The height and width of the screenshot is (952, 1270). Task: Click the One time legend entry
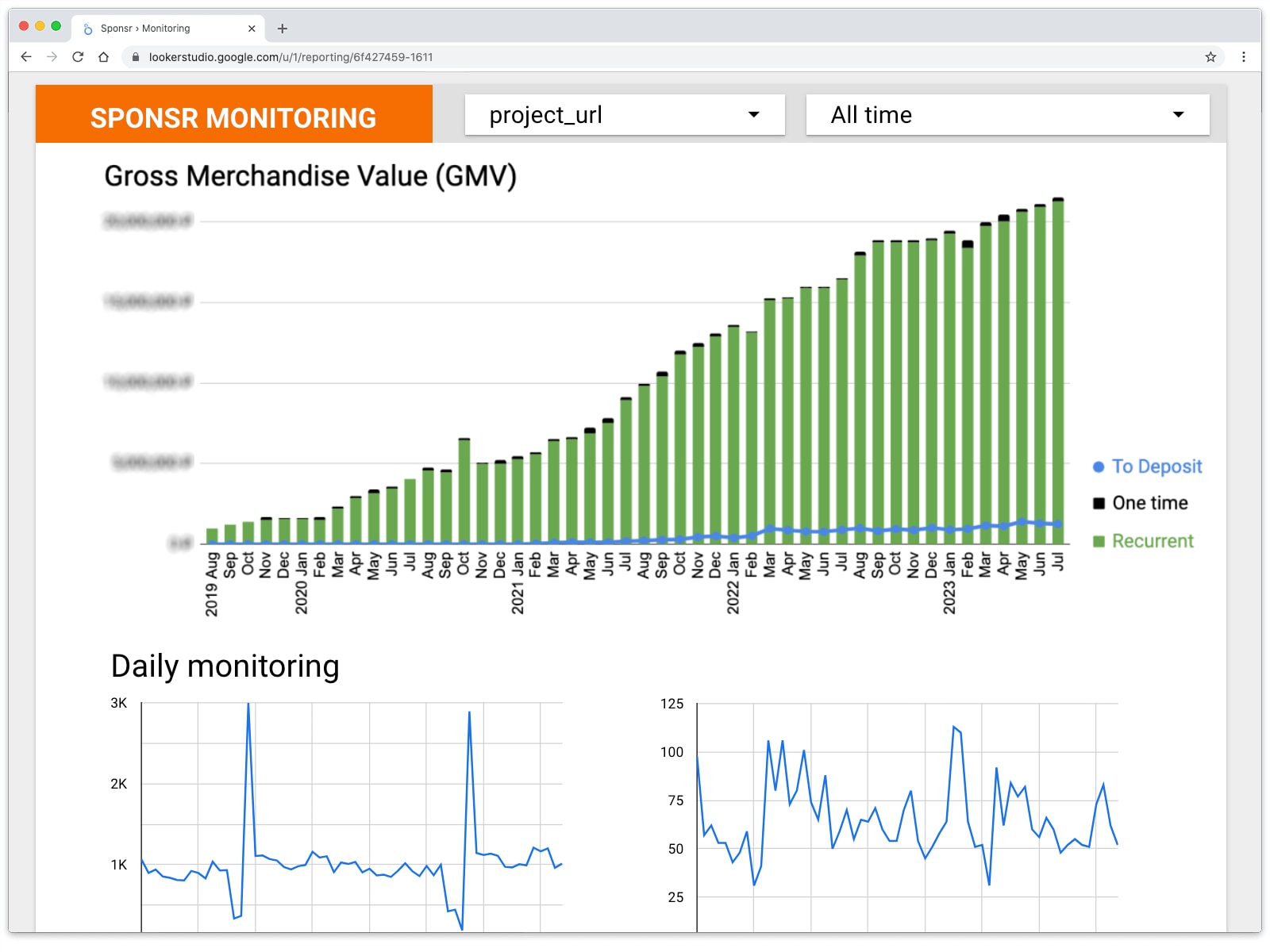pyautogui.click(x=1141, y=503)
